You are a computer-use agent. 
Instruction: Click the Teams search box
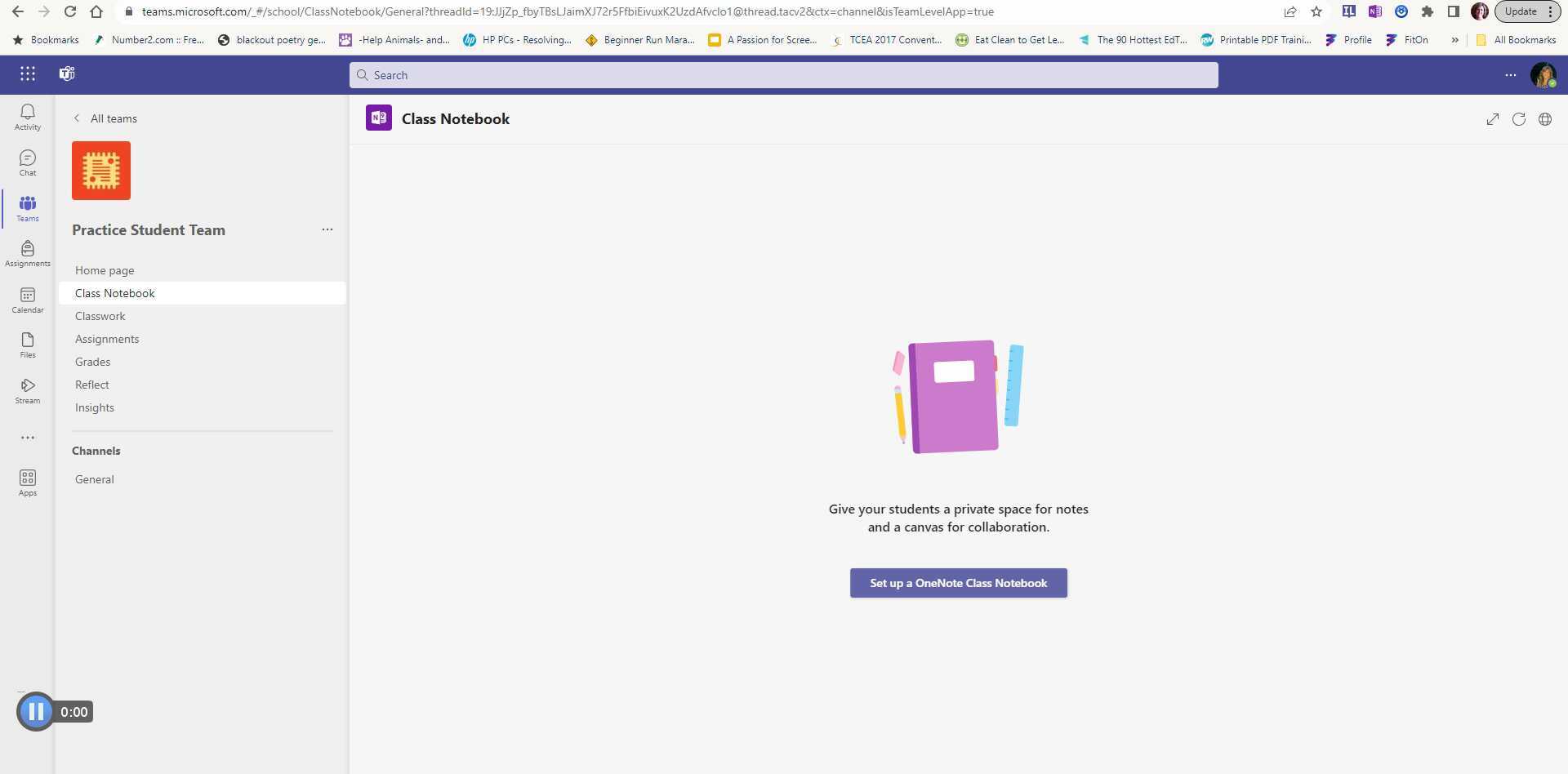click(x=784, y=75)
